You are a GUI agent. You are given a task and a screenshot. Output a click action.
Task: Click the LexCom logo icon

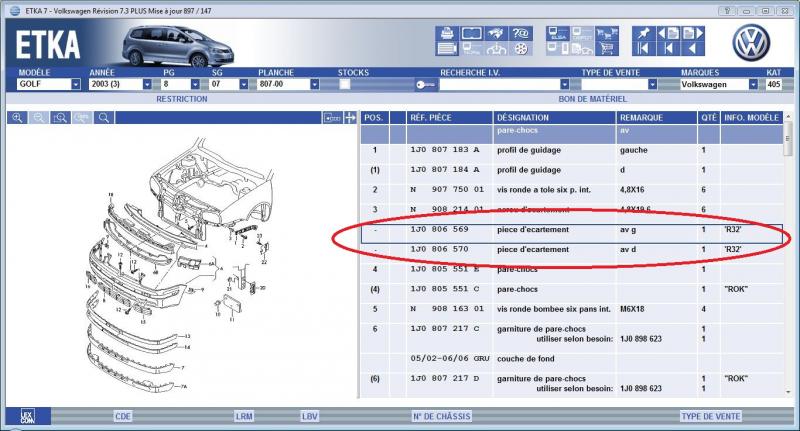28,416
